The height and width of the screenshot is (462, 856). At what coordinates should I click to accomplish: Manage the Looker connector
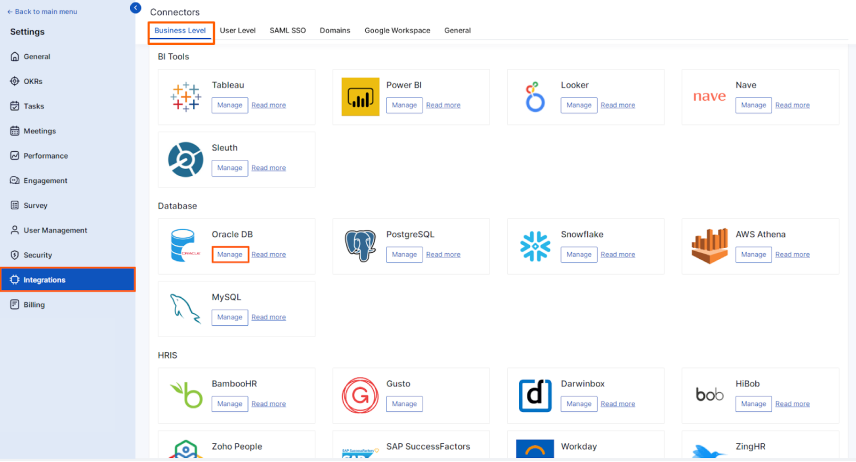[x=579, y=105]
